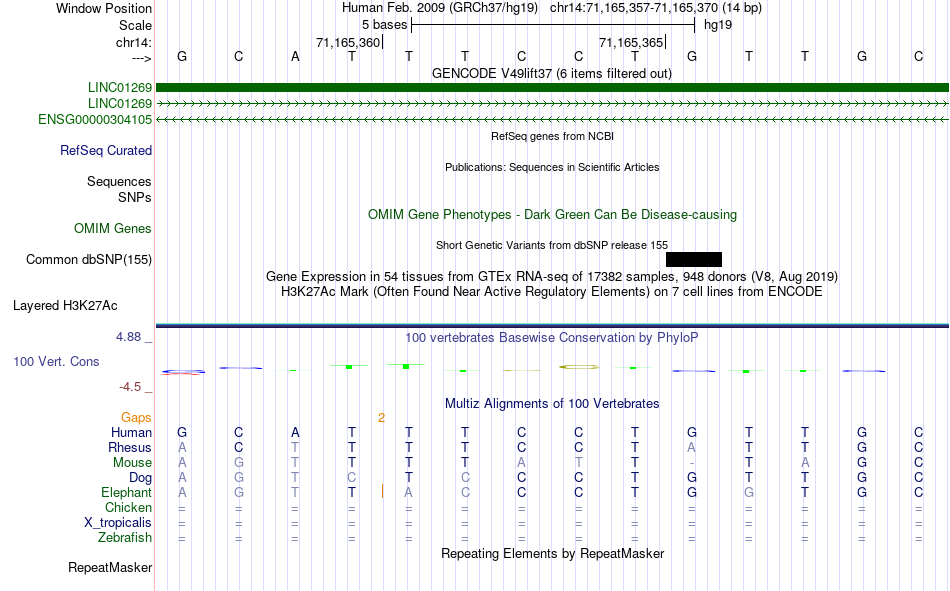950x591 pixels.
Task: Click the GTEx Gene Expression track title
Action: point(551,276)
